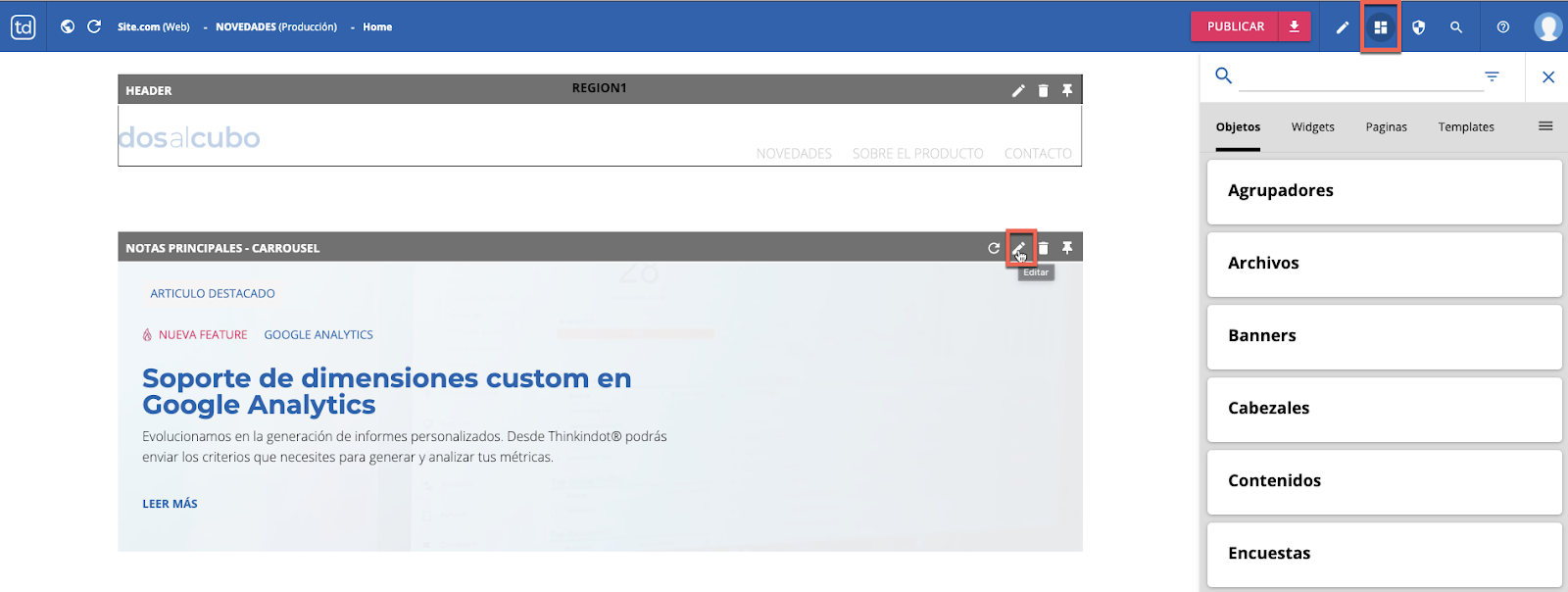Delete the Header widget with trash icon
The width and height of the screenshot is (1568, 592).
1043,90
